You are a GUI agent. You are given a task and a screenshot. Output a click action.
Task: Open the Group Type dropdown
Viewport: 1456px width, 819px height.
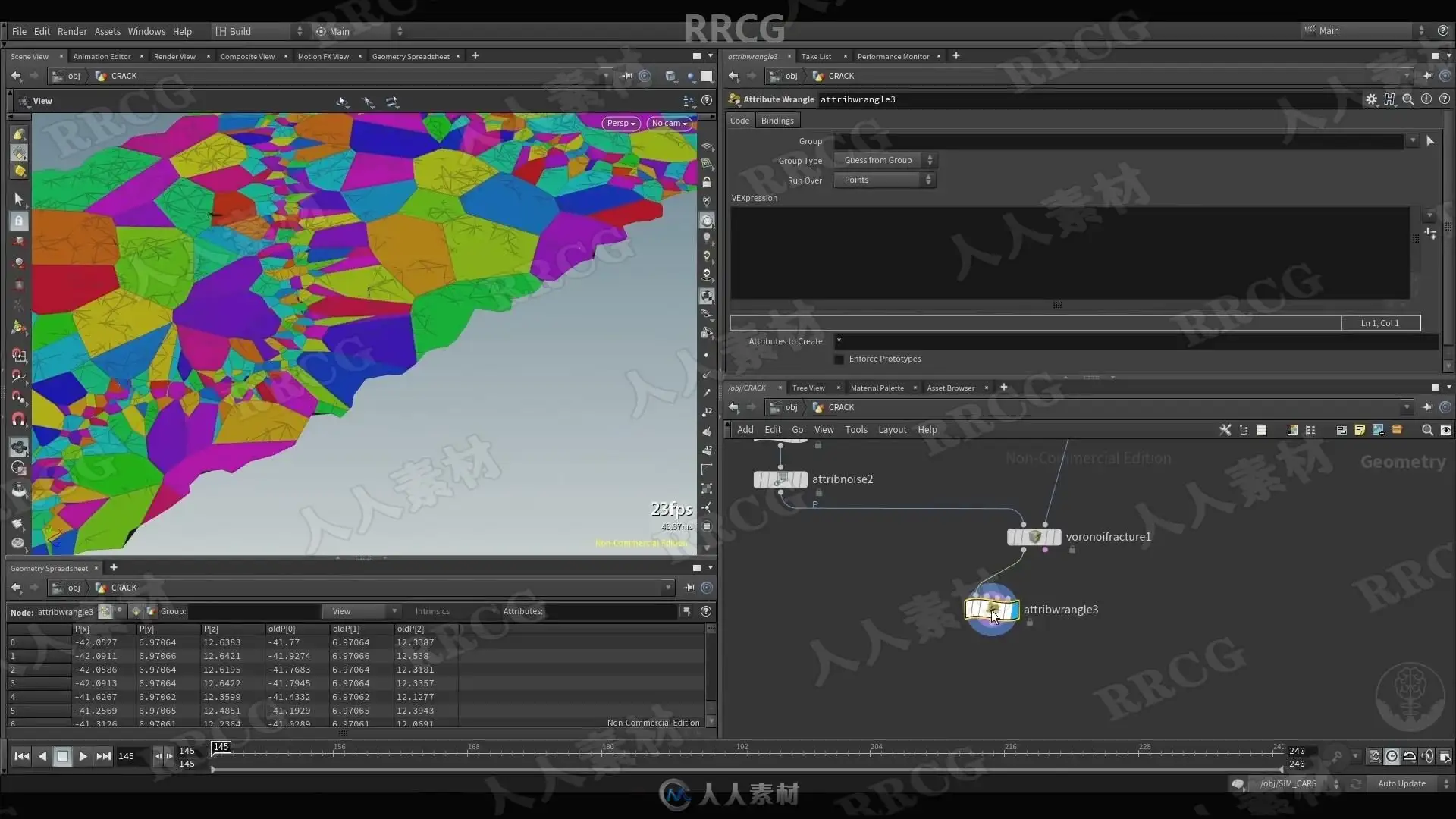(x=884, y=161)
